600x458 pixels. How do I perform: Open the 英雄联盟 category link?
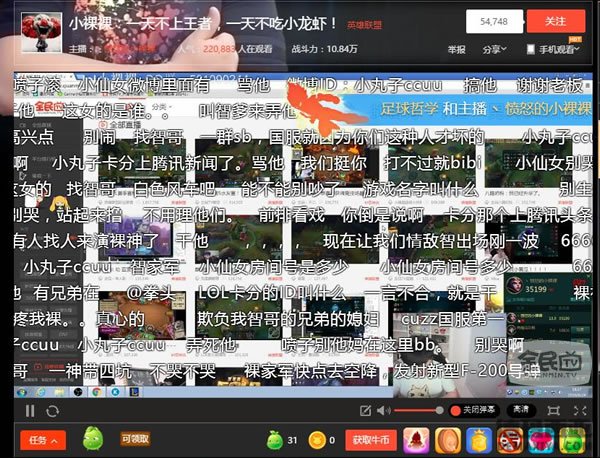pos(364,25)
